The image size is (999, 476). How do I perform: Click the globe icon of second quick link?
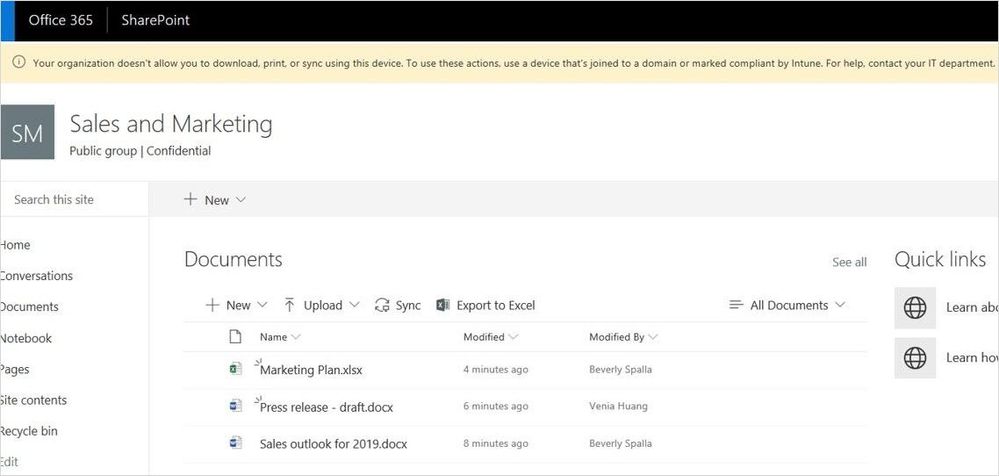point(915,358)
